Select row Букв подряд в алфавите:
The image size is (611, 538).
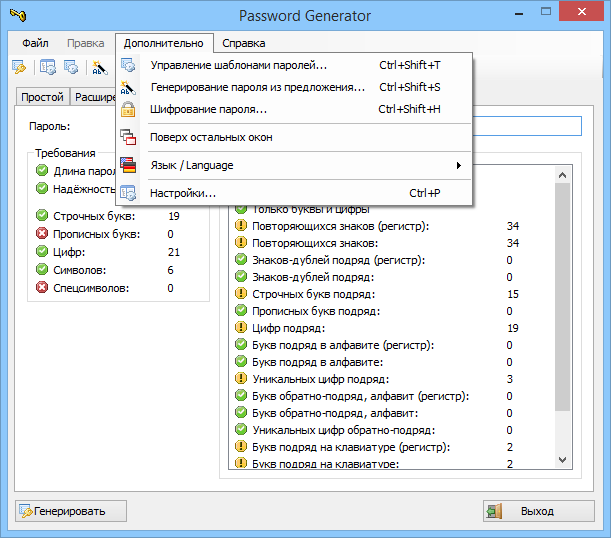[x=392, y=362]
